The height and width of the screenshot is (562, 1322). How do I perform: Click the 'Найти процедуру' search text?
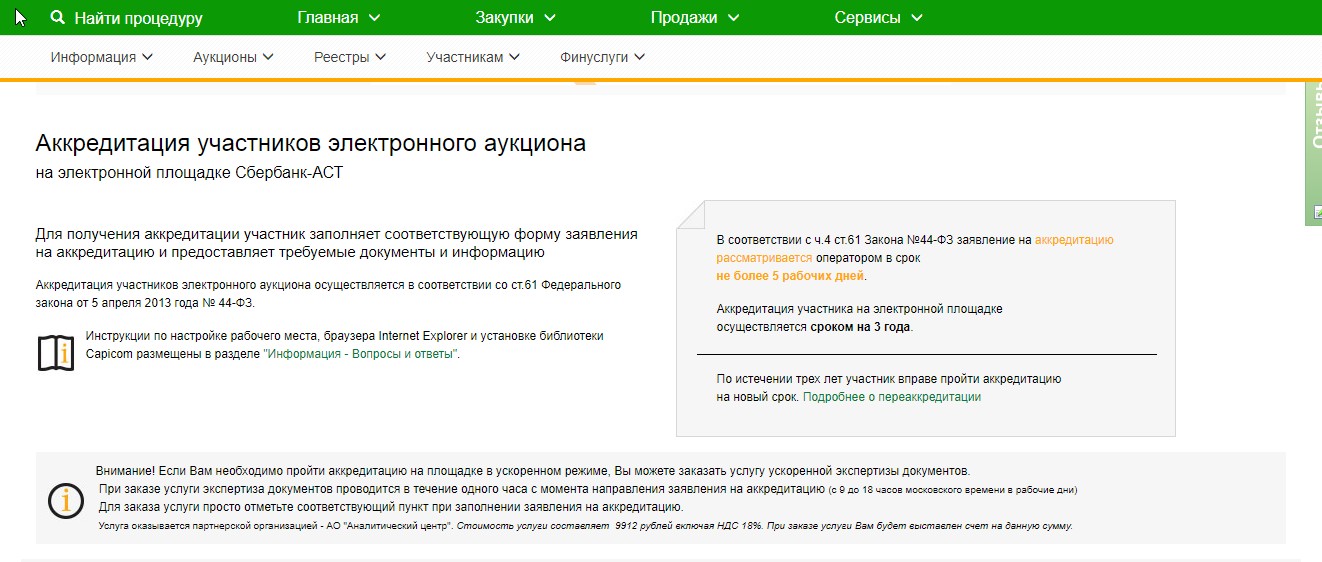pyautogui.click(x=138, y=18)
